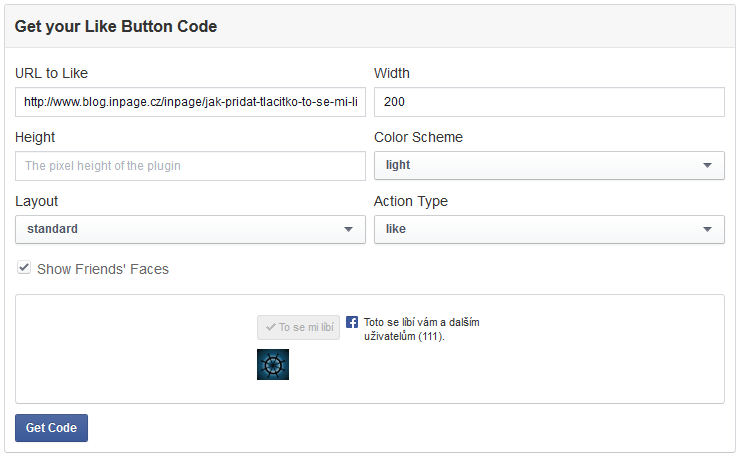Focus the URL to Like input field
Screen dimensions: 740x458
[x=190, y=102]
